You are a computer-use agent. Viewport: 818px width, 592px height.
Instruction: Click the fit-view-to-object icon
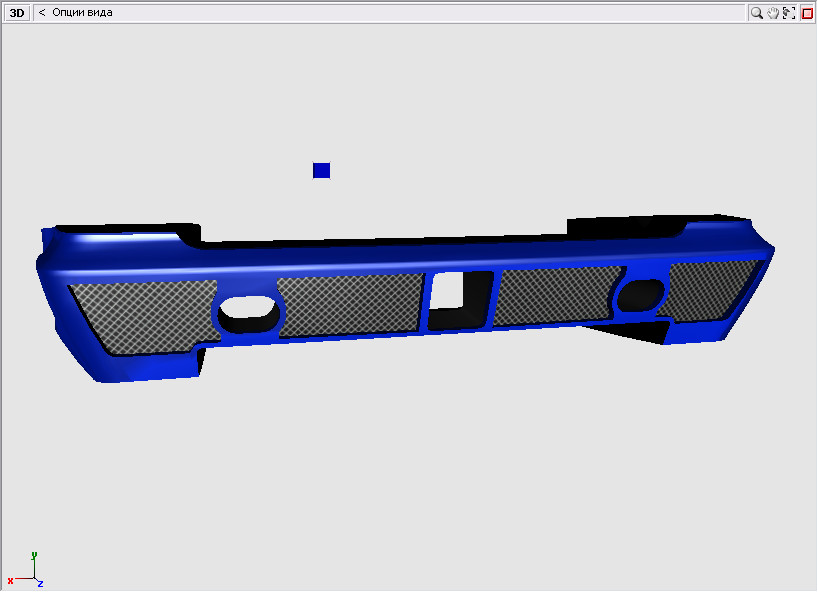pyautogui.click(x=789, y=13)
